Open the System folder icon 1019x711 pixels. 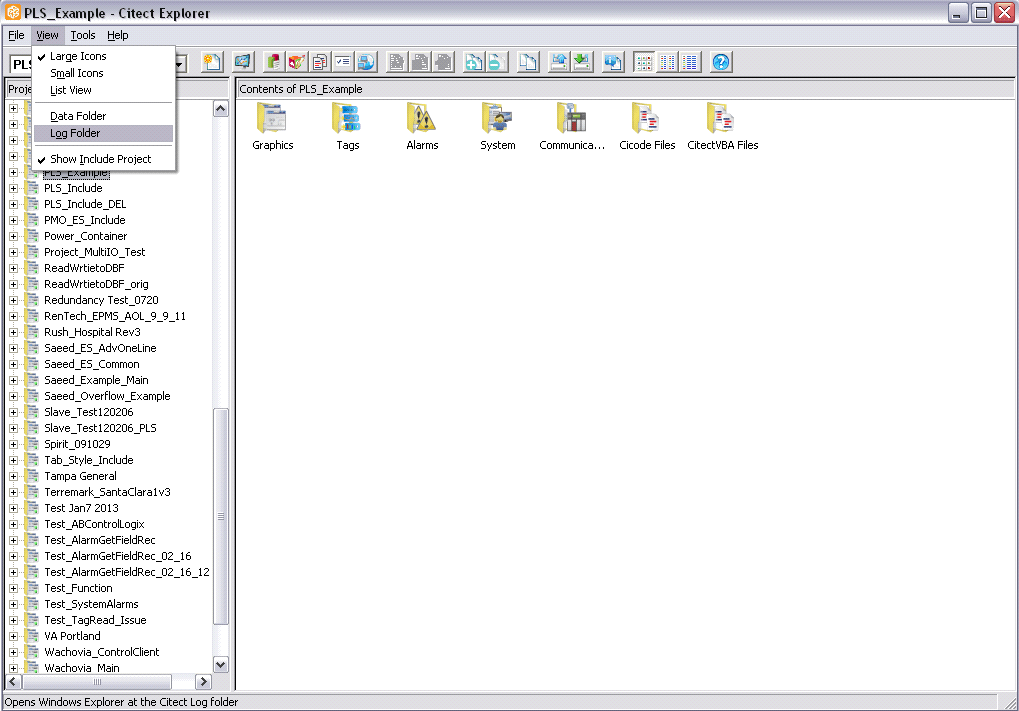point(497,118)
